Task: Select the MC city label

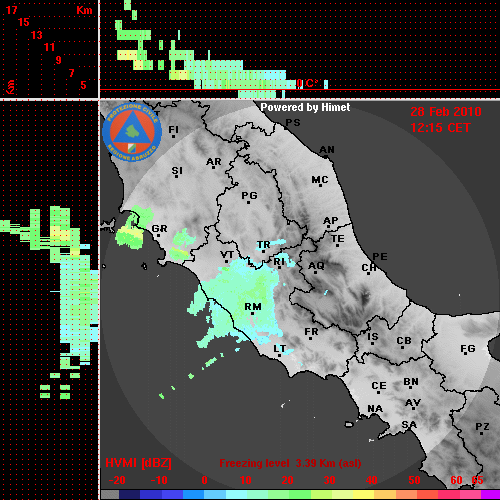Action: click(320, 180)
